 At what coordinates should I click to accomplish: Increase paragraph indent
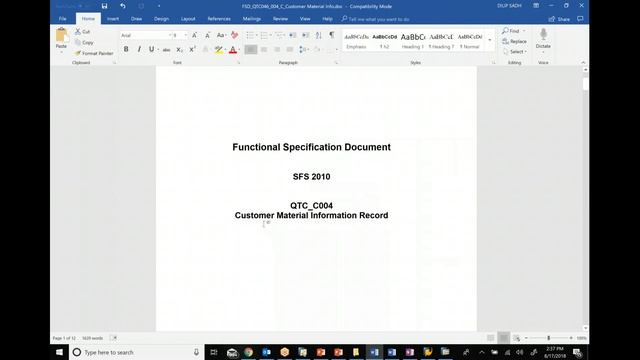tap(305, 36)
